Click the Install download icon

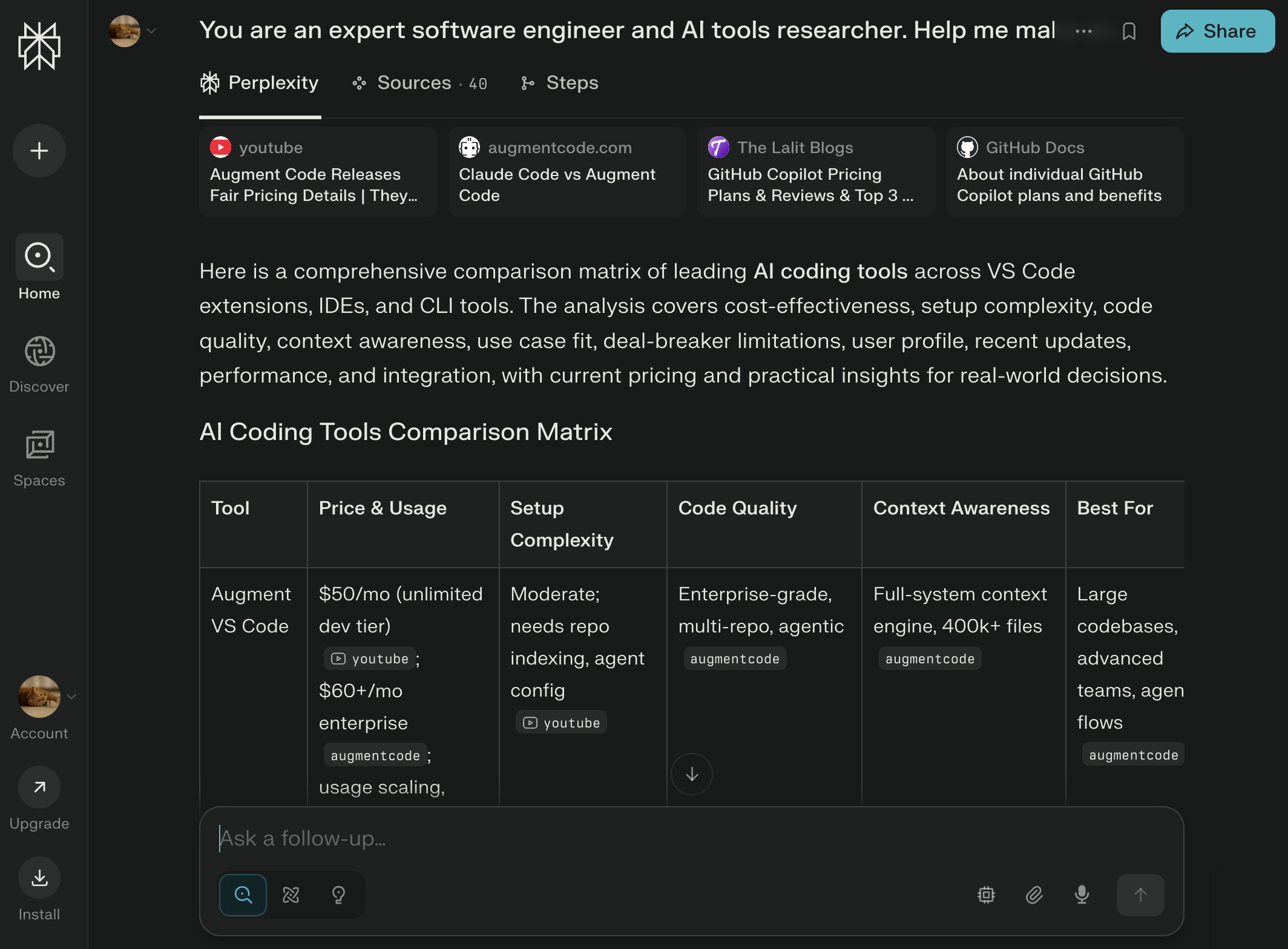[39, 878]
